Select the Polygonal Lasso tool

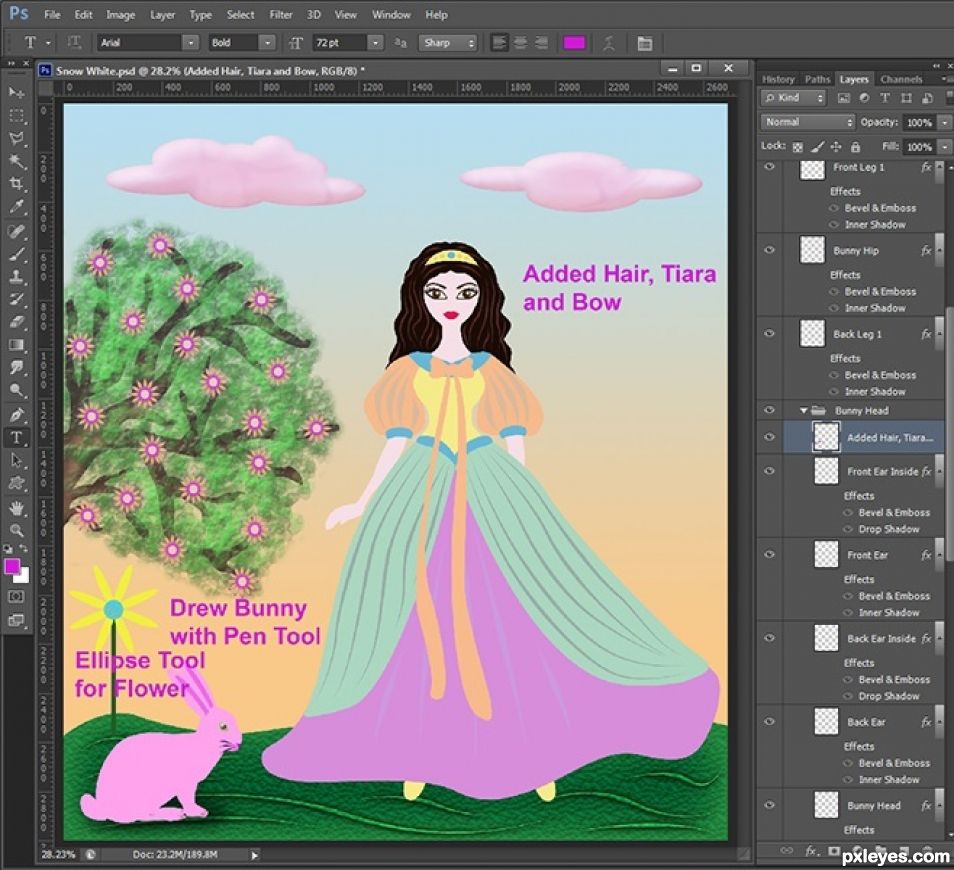click(x=16, y=138)
